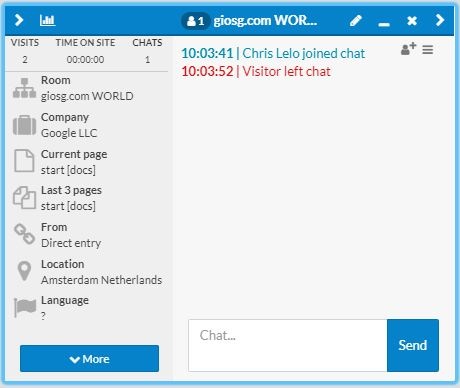Click the VISITS count header
This screenshot has width=460, height=388.
click(x=25, y=43)
